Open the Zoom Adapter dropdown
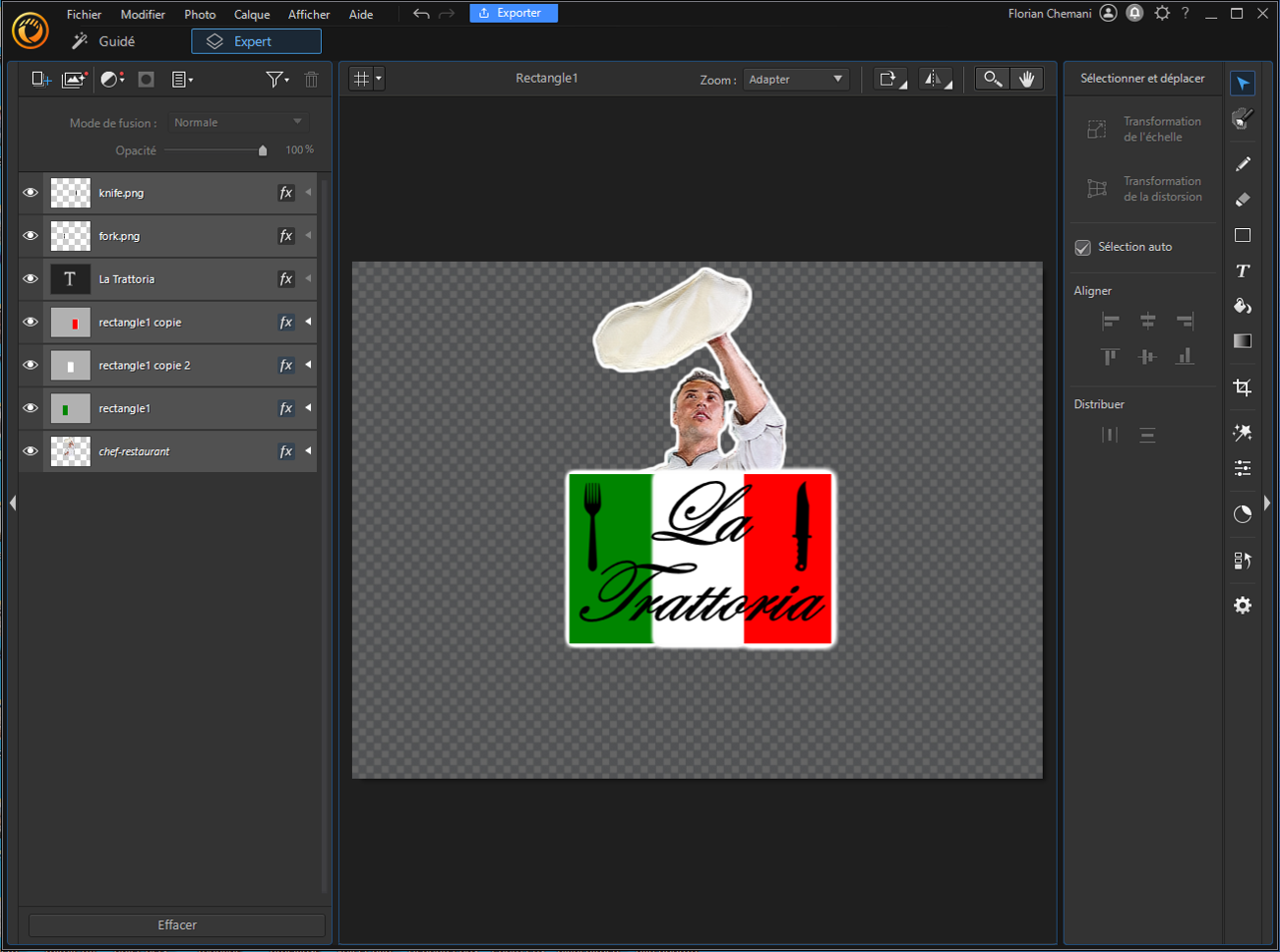Viewport: 1280px width, 952px height. pos(796,80)
